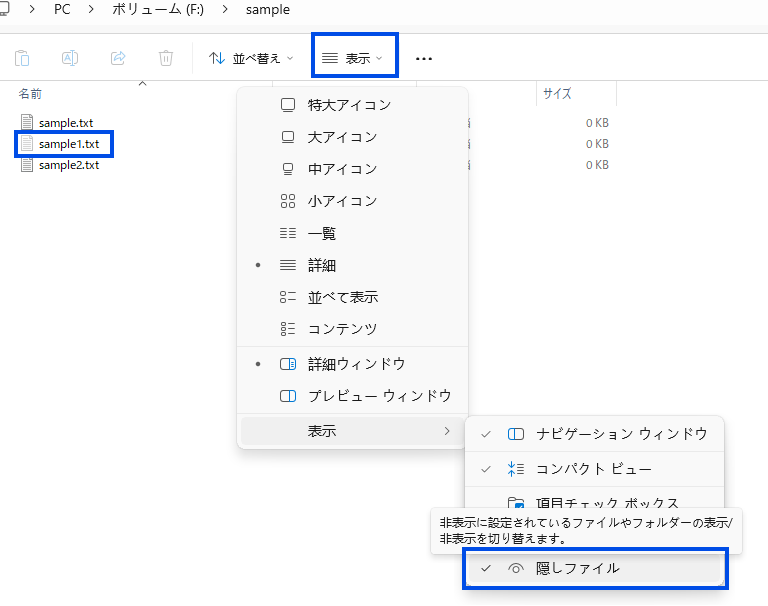The height and width of the screenshot is (606, 768).
Task: Sort by 名前 column header
Action: 30,94
